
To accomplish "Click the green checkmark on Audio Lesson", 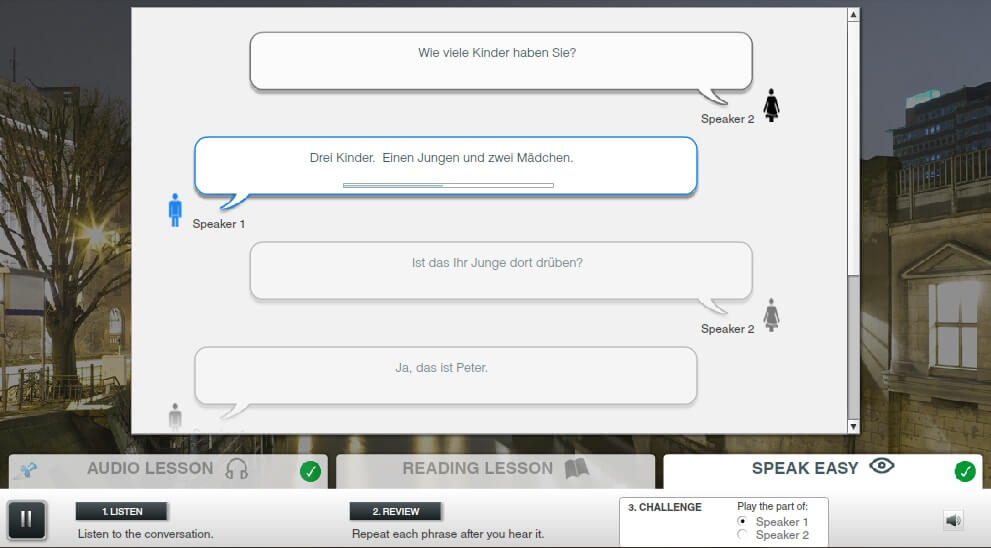I will click(310, 472).
